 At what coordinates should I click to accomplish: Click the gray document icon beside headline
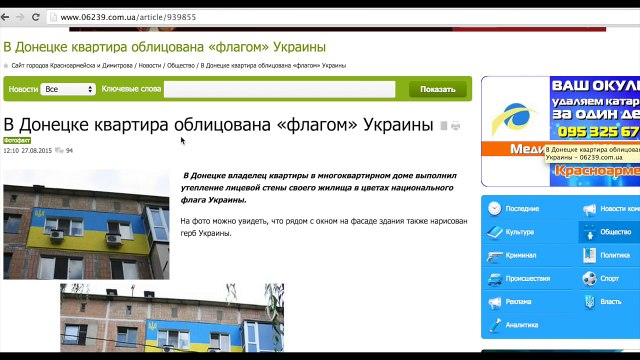pyautogui.click(x=444, y=126)
